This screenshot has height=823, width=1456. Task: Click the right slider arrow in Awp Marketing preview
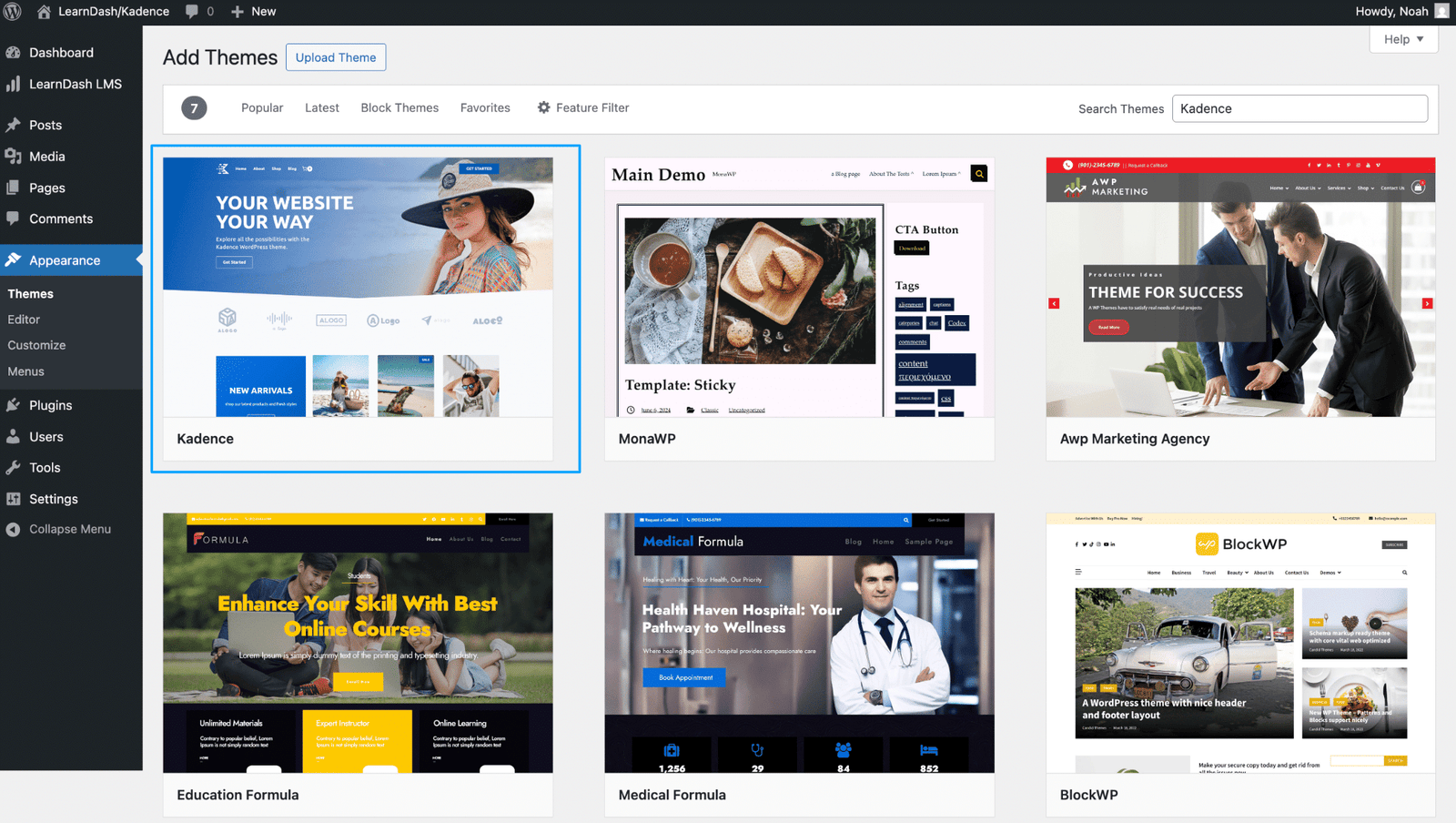point(1427,303)
